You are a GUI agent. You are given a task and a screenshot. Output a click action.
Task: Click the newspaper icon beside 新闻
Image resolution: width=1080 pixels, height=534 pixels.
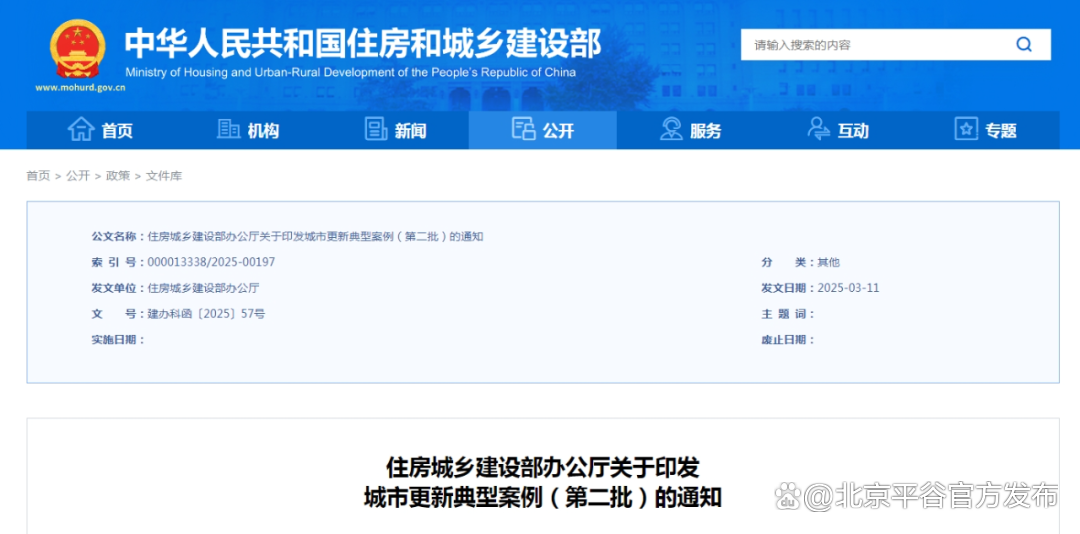point(375,130)
